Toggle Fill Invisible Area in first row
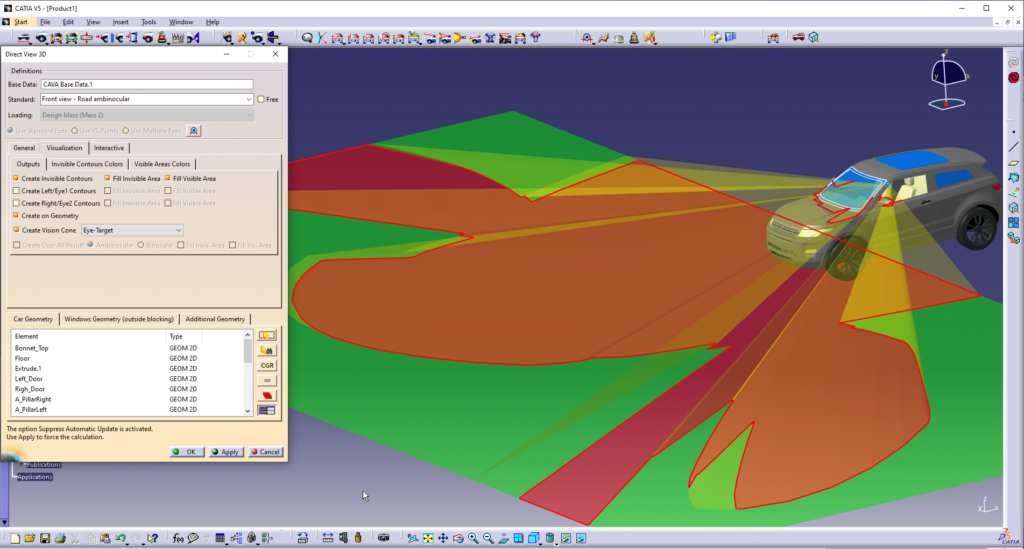This screenshot has width=1024, height=549. (x=108, y=178)
